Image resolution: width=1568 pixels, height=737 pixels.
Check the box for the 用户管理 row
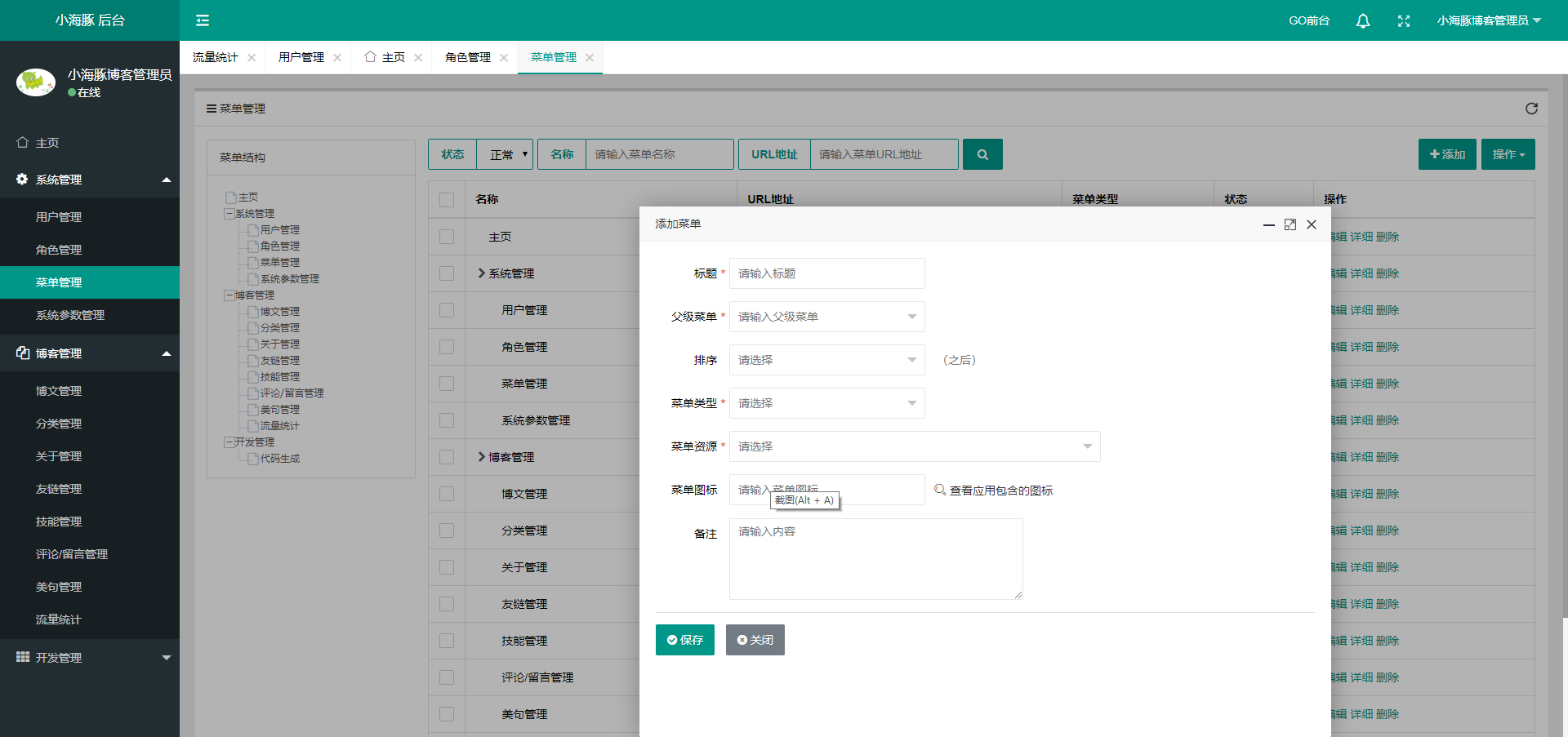tap(447, 310)
